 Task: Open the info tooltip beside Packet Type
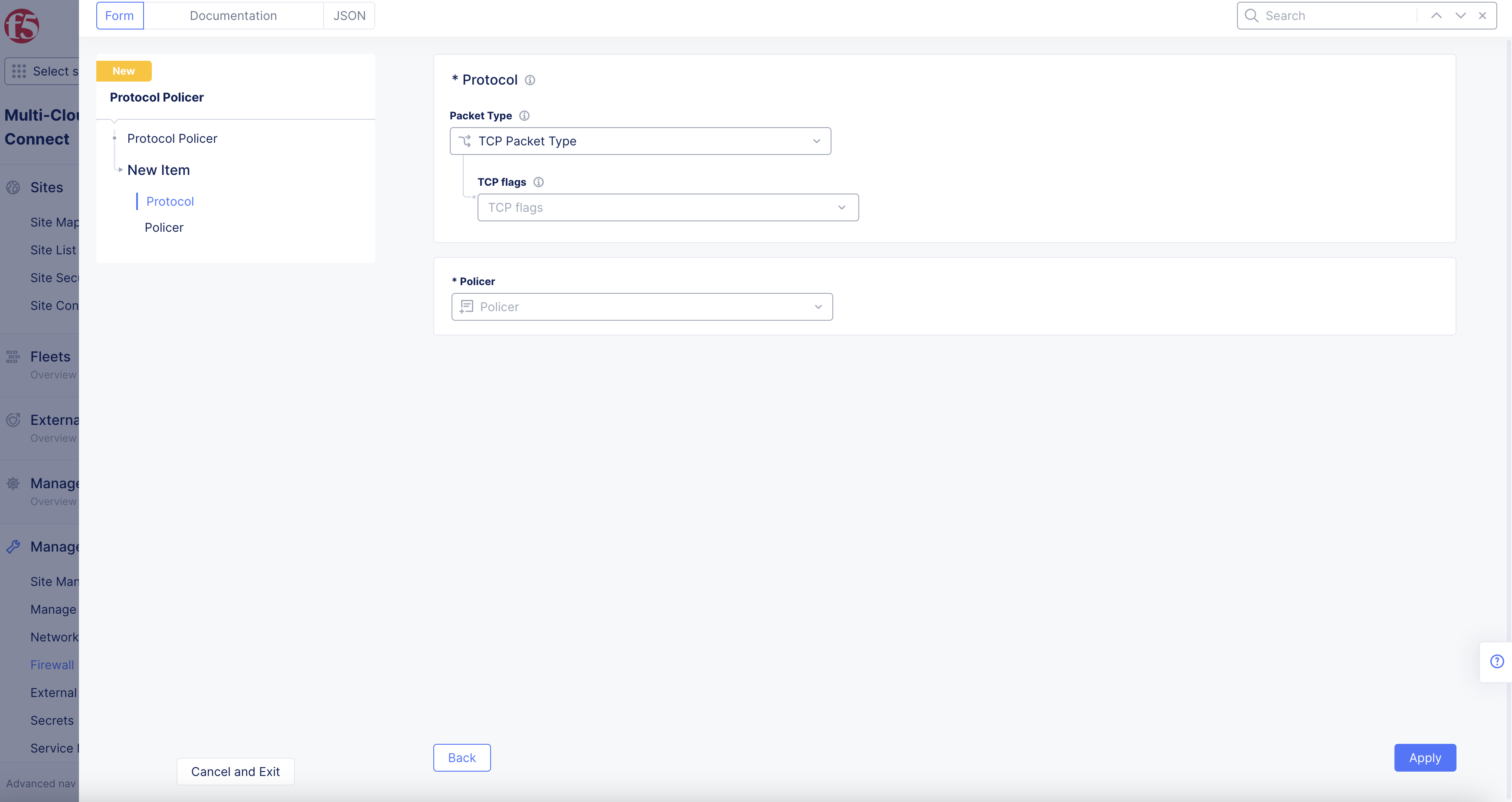[x=524, y=116]
